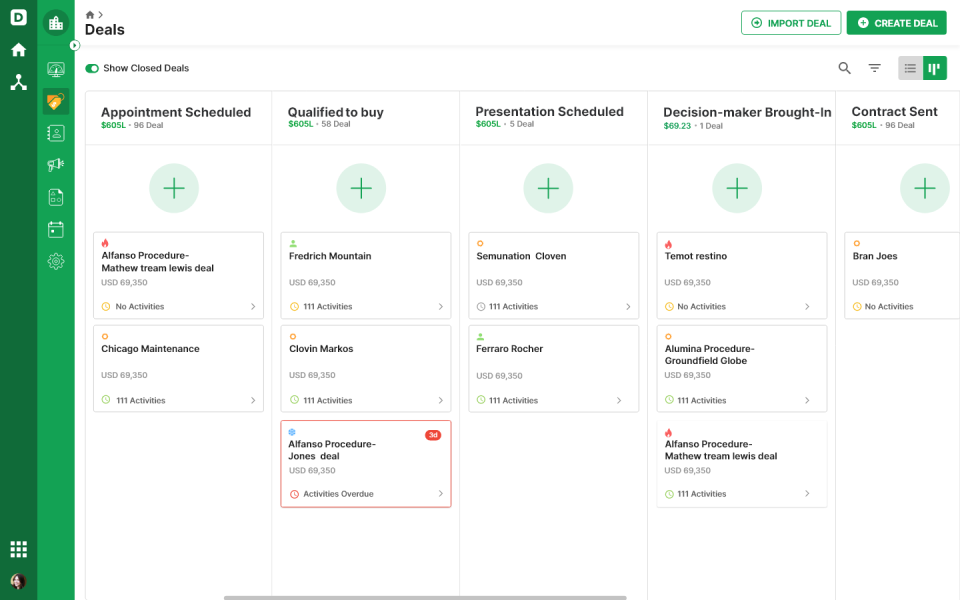Open the Contacts book icon in sidebar
The height and width of the screenshot is (600, 960).
point(56,133)
